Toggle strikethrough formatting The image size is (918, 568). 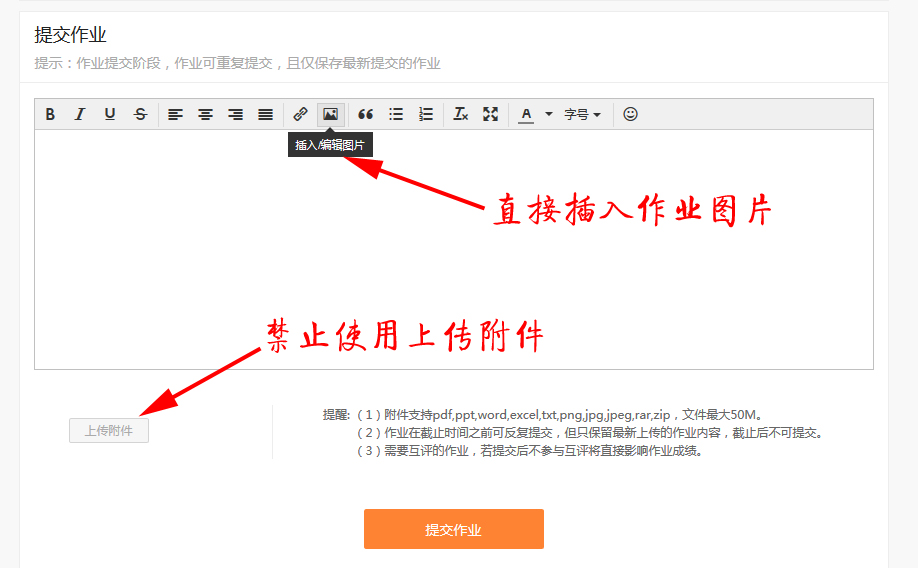[140, 114]
